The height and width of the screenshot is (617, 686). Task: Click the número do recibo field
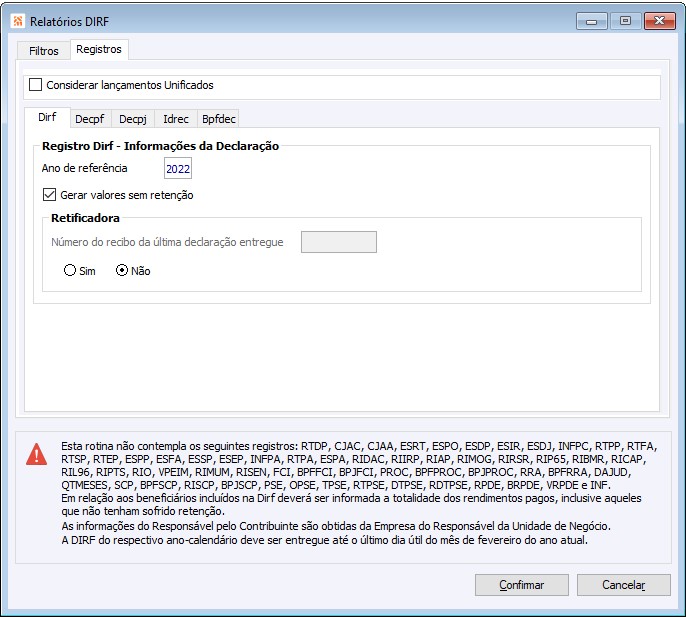(x=339, y=242)
